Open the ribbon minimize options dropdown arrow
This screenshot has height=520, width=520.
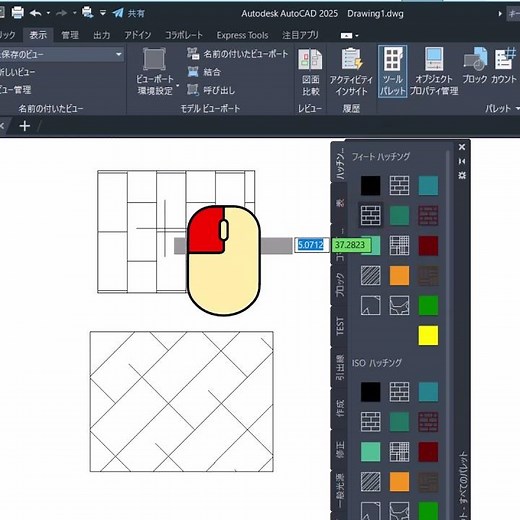(357, 35)
